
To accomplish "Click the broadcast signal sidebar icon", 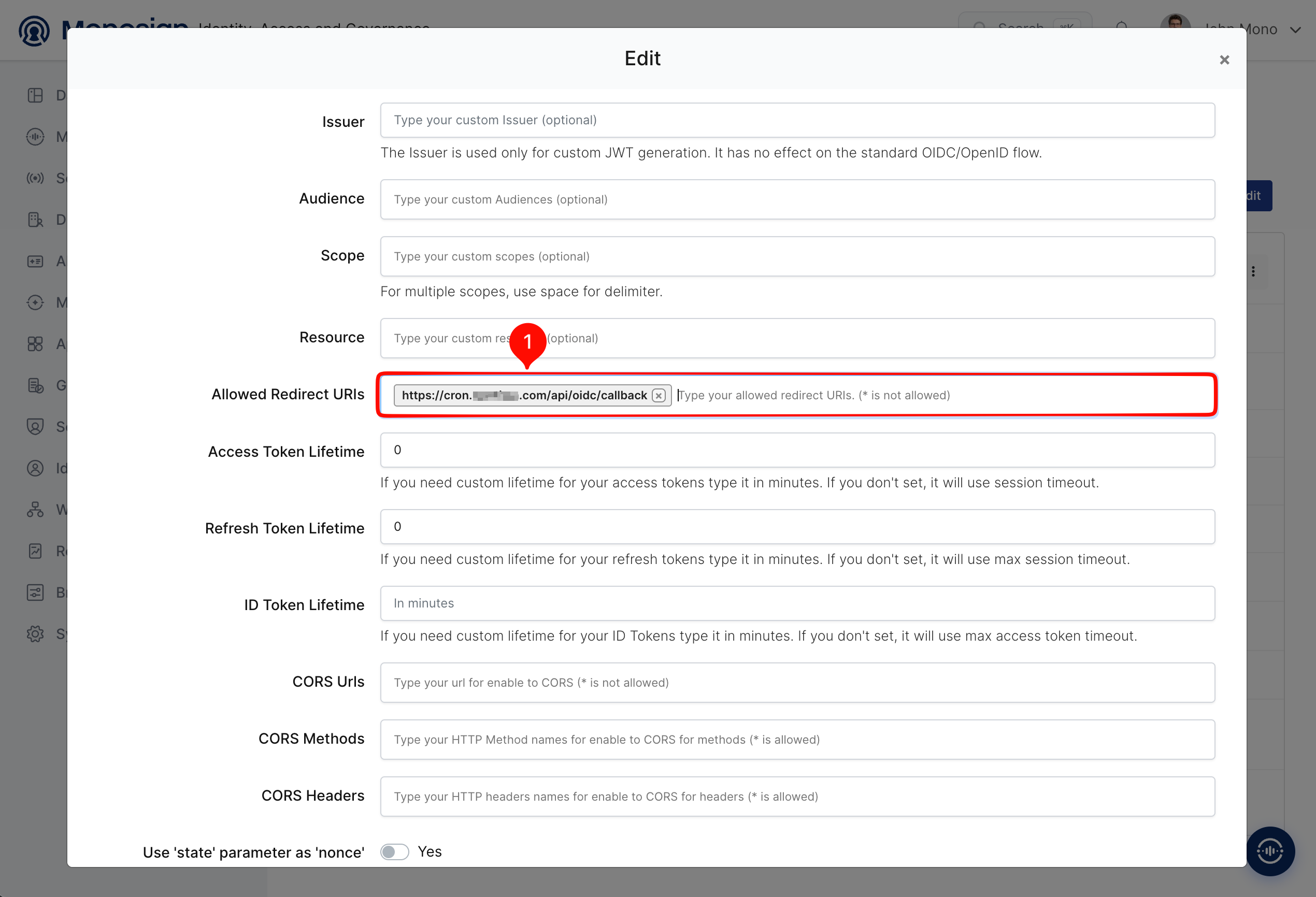I will [x=35, y=178].
